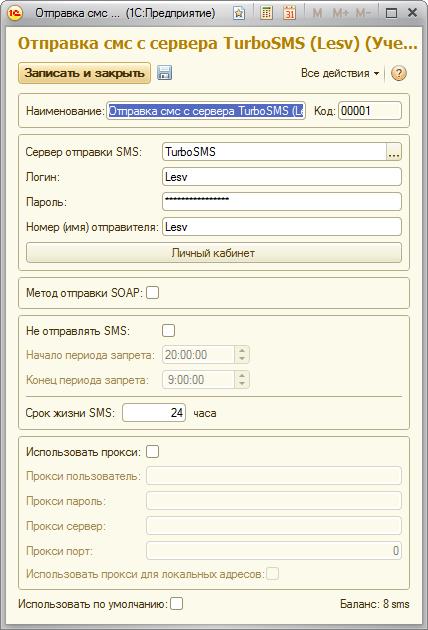
Task: Click the Пароль field
Action: [282, 202]
